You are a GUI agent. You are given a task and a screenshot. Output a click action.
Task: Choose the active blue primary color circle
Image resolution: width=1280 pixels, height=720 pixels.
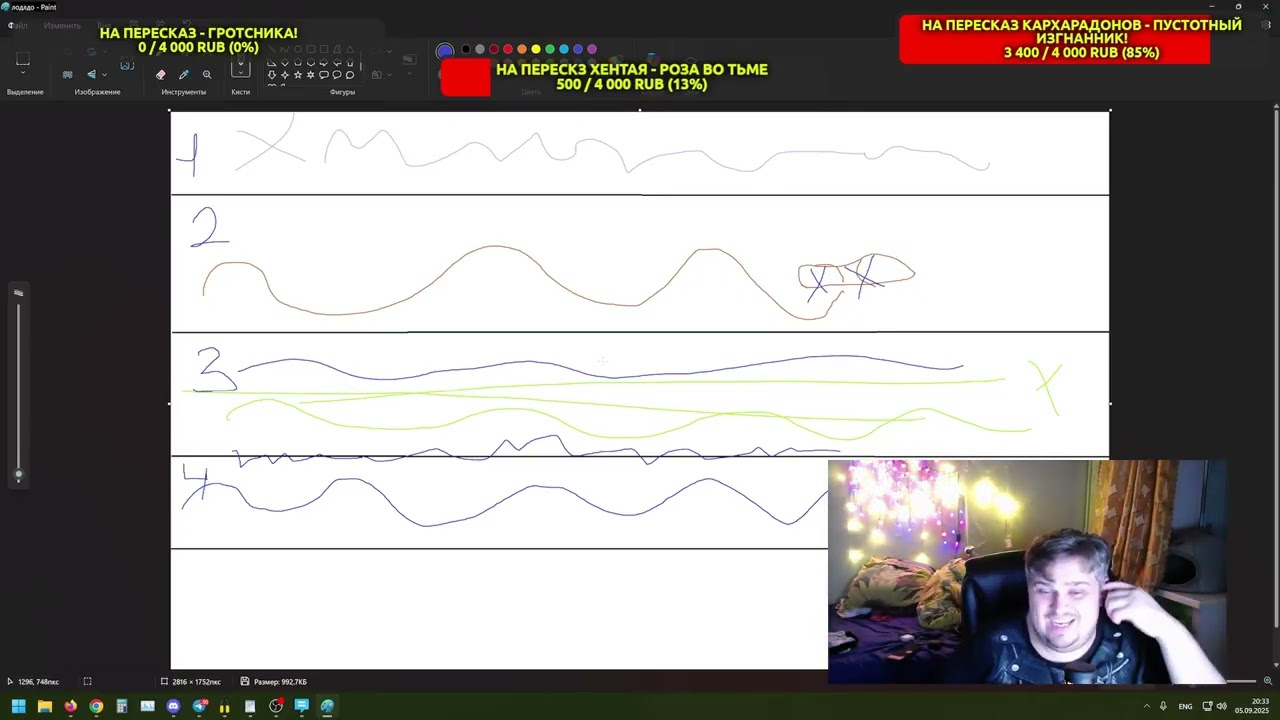click(445, 49)
